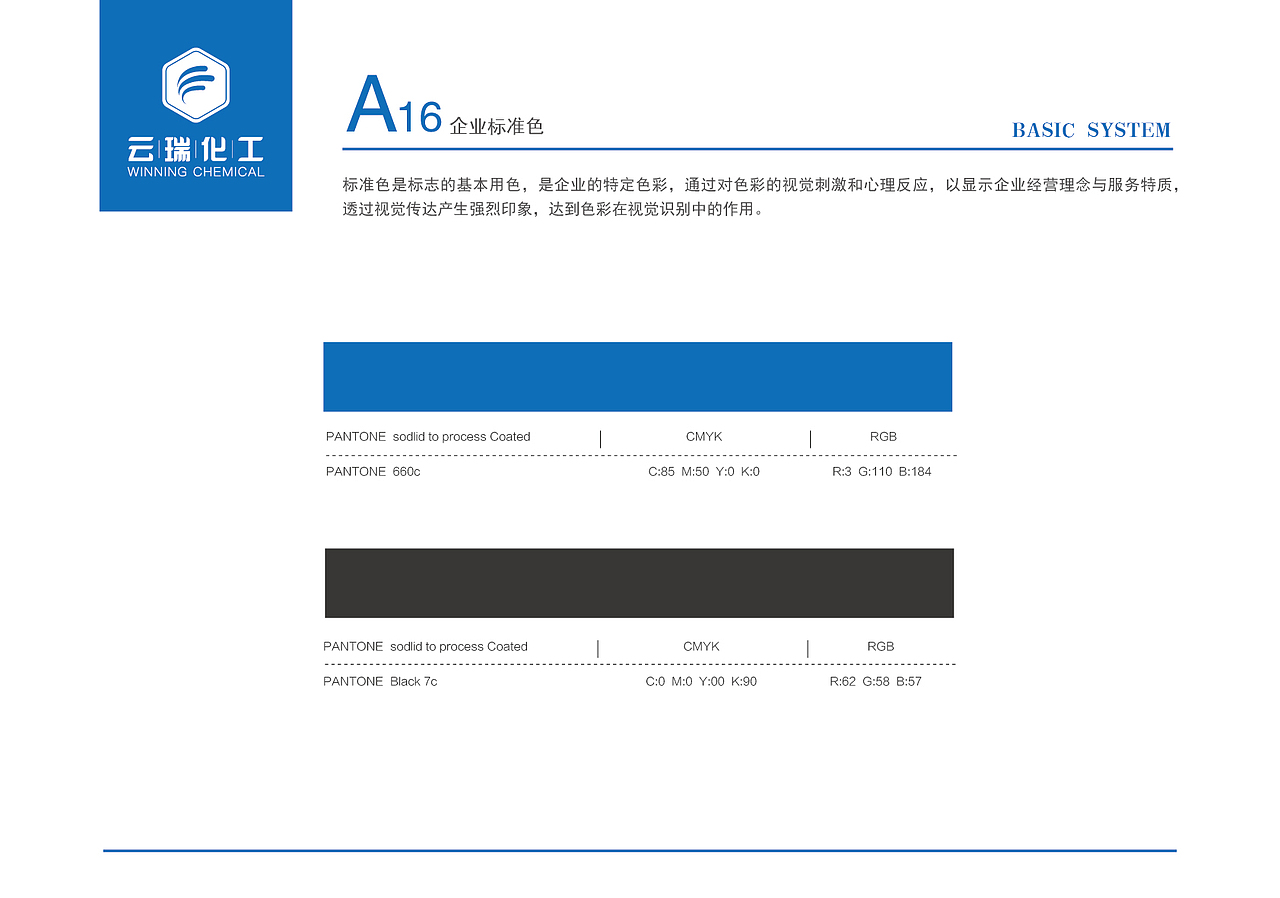Click the 云瑞化工 logo wordmark
The width and height of the screenshot is (1280, 898).
(x=196, y=150)
